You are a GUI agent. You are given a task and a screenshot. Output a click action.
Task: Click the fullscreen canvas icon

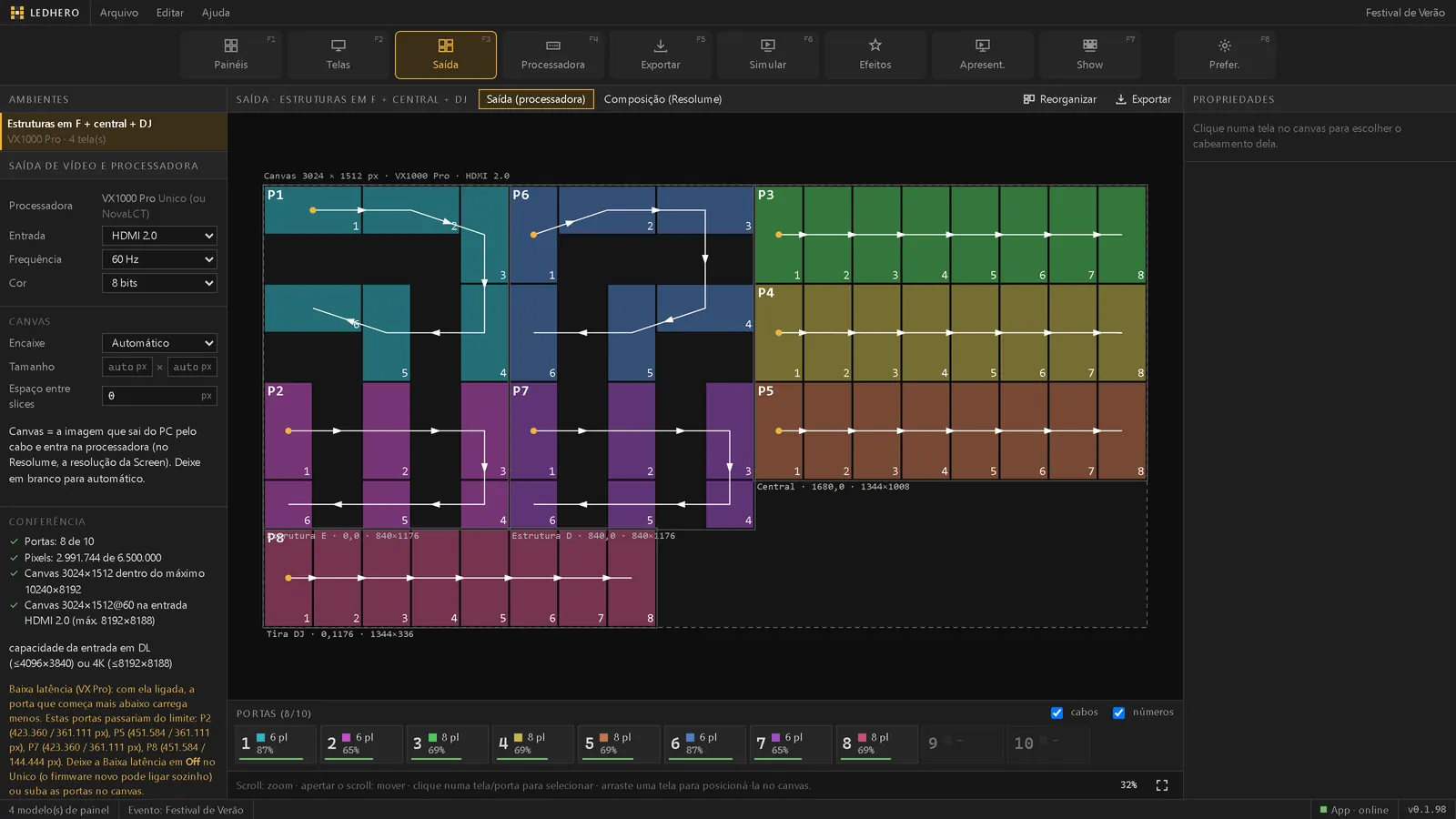(1162, 785)
